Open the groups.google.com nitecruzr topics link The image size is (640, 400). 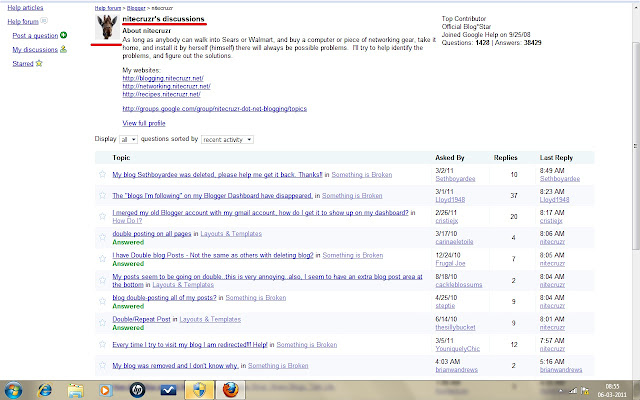[215, 109]
